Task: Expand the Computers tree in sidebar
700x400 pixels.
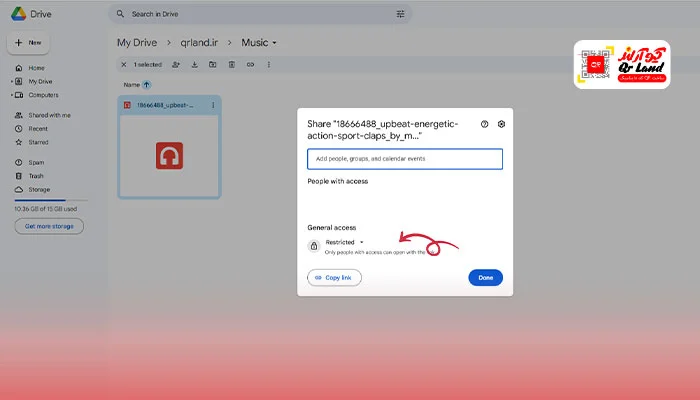Action: [x=10, y=95]
